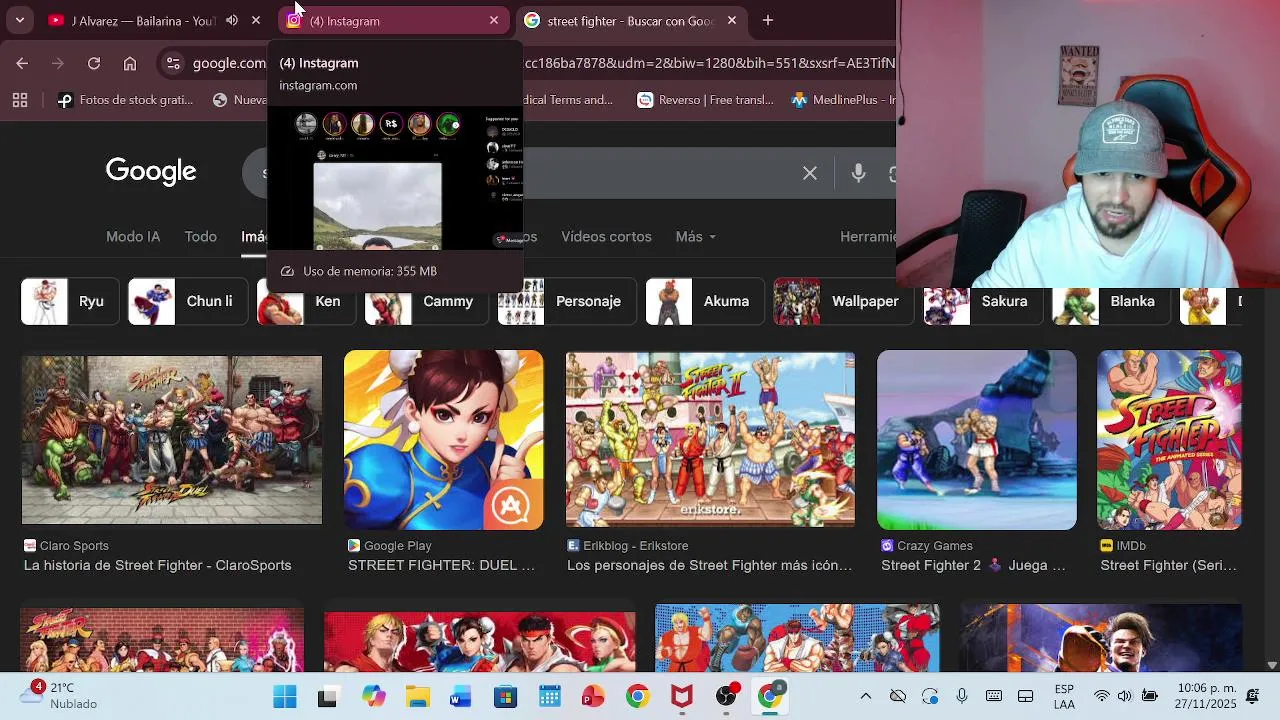The image size is (1280, 720).
Task: Open Task View on the taskbar
Action: pos(327,697)
